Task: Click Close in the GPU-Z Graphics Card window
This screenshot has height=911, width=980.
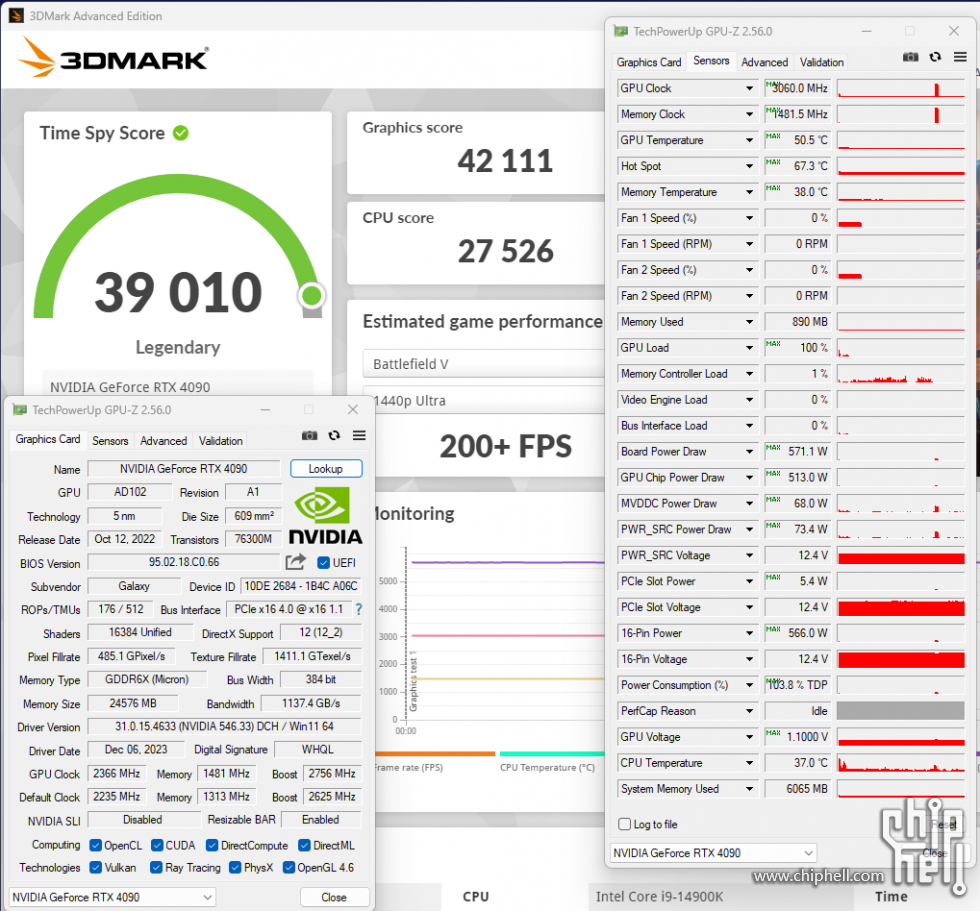Action: point(334,897)
